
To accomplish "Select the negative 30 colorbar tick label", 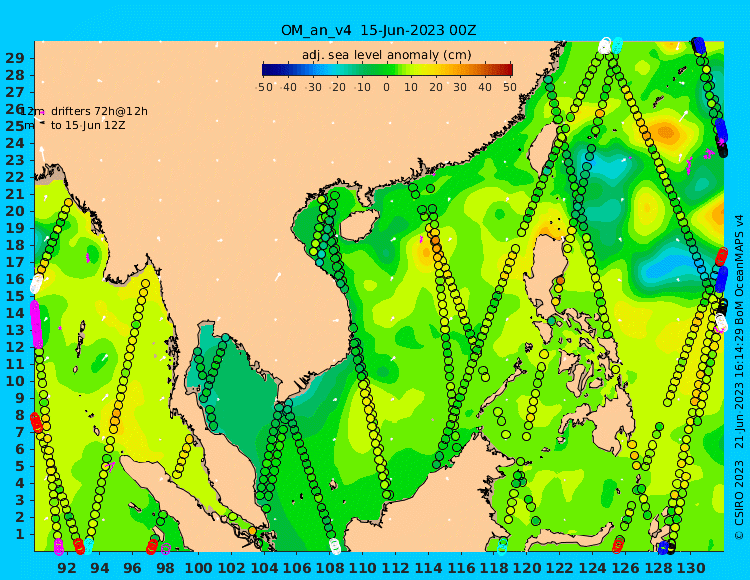I will point(314,87).
